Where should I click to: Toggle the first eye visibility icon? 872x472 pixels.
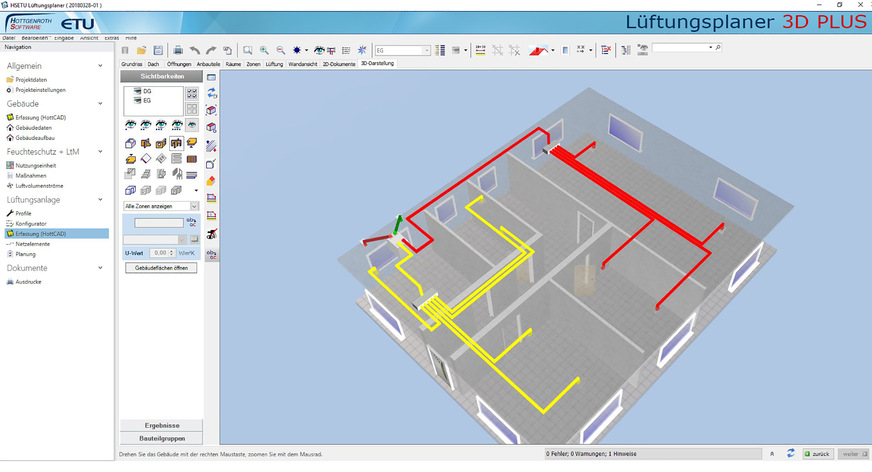pyautogui.click(x=130, y=125)
